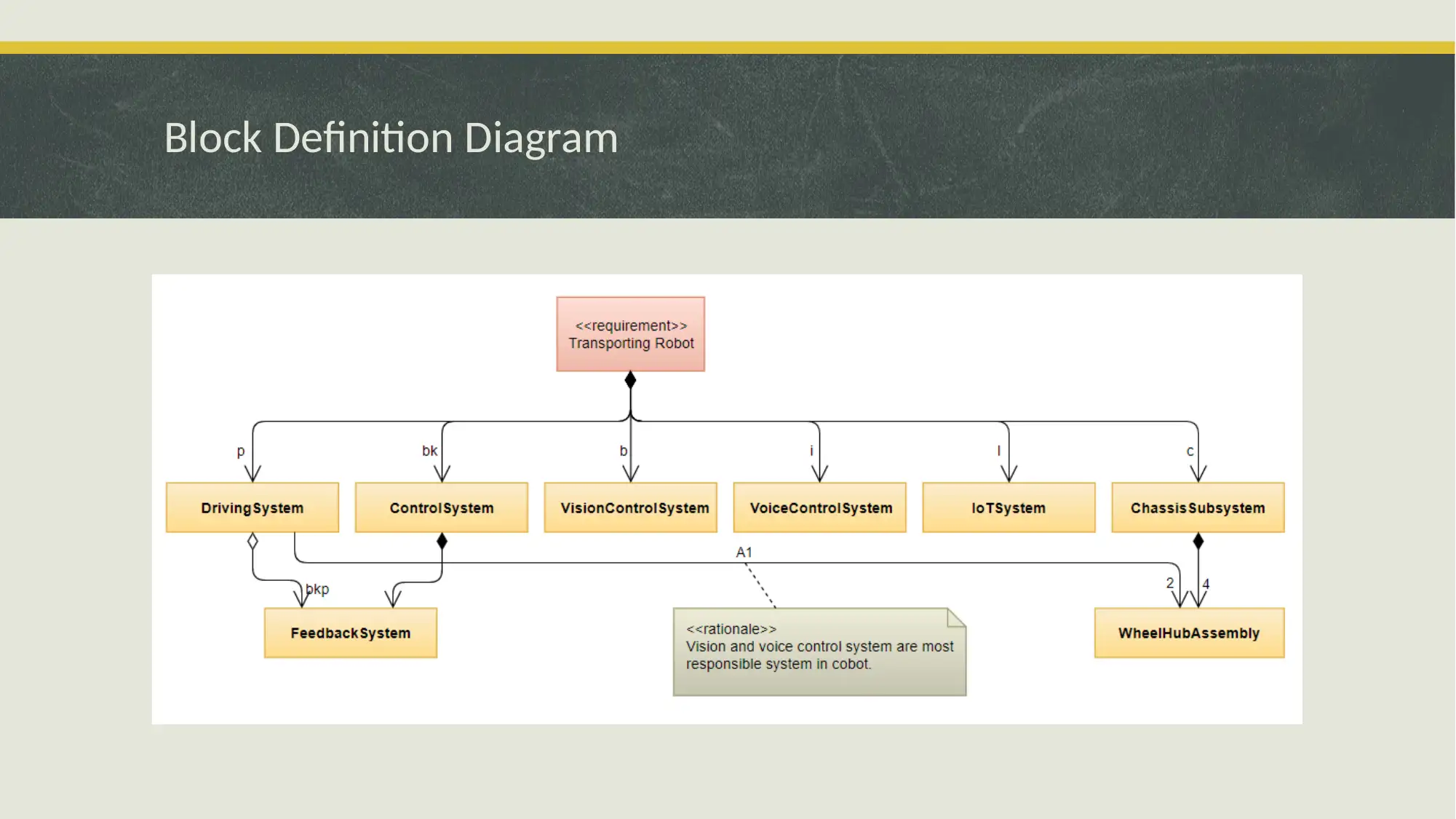Click the hollow diamond under DrivingSystem
The height and width of the screenshot is (819, 1456).
click(x=252, y=541)
